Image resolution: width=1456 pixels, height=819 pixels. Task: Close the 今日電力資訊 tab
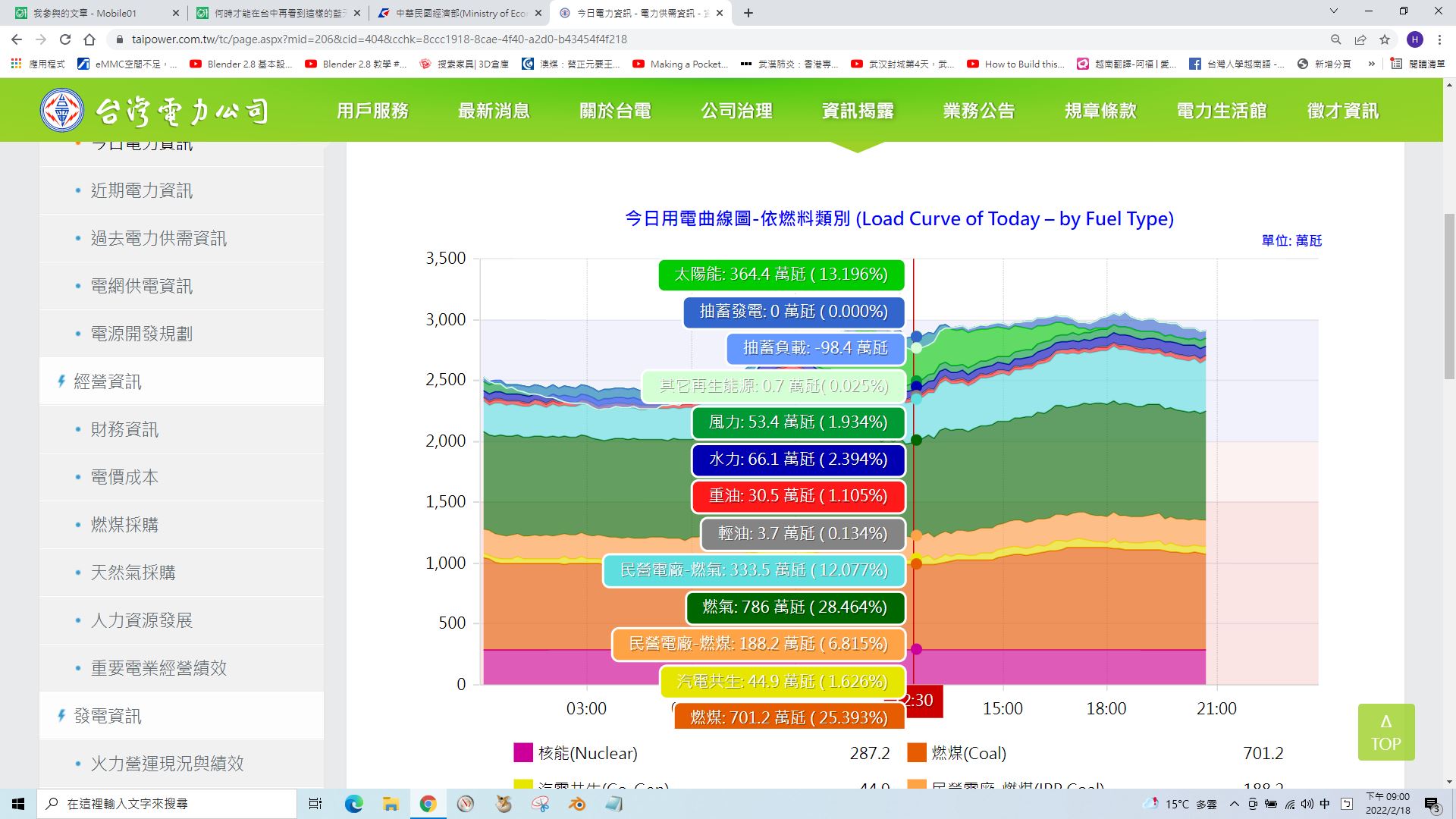point(720,13)
